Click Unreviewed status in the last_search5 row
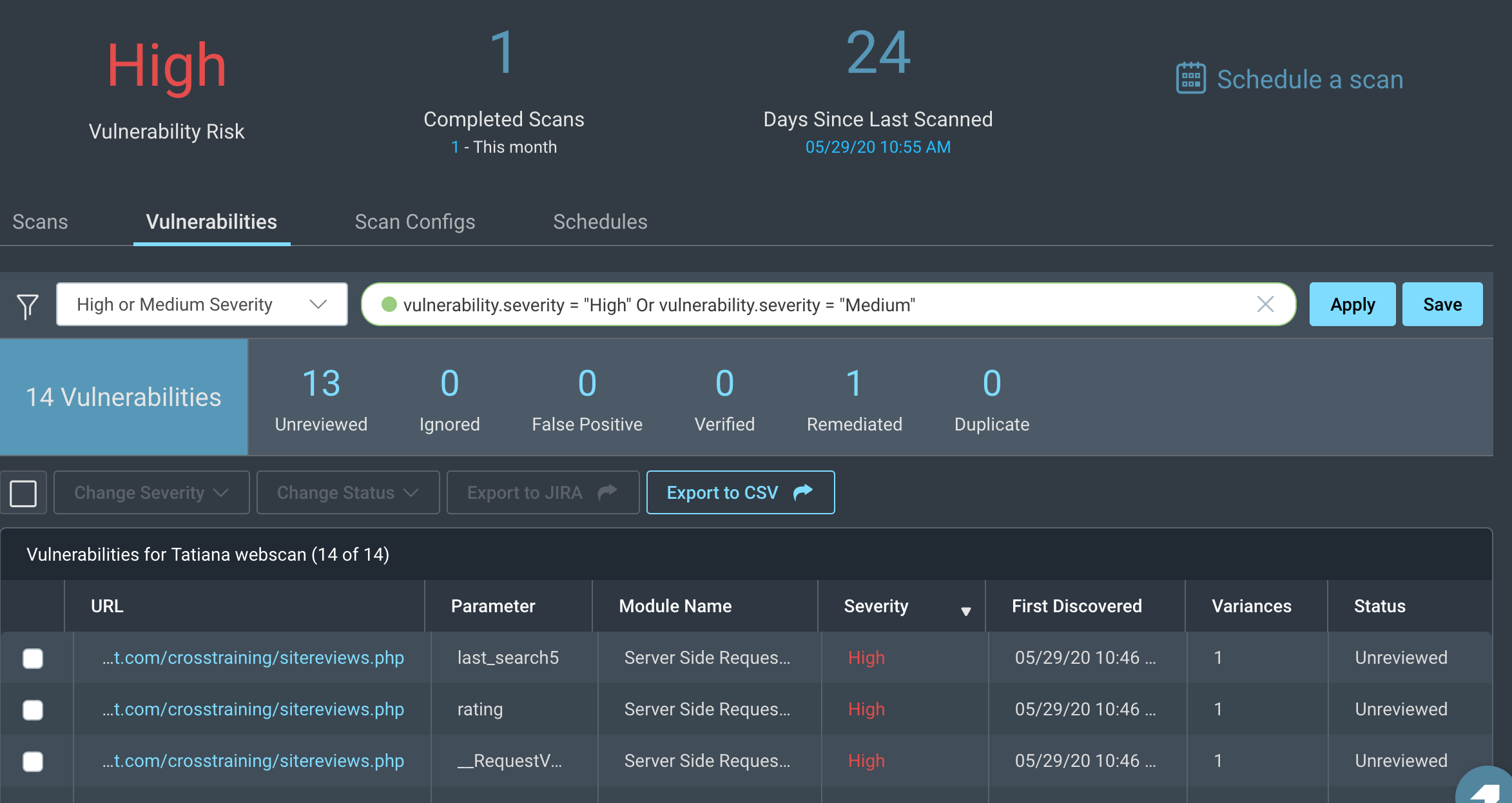This screenshot has height=803, width=1512. coord(1401,657)
